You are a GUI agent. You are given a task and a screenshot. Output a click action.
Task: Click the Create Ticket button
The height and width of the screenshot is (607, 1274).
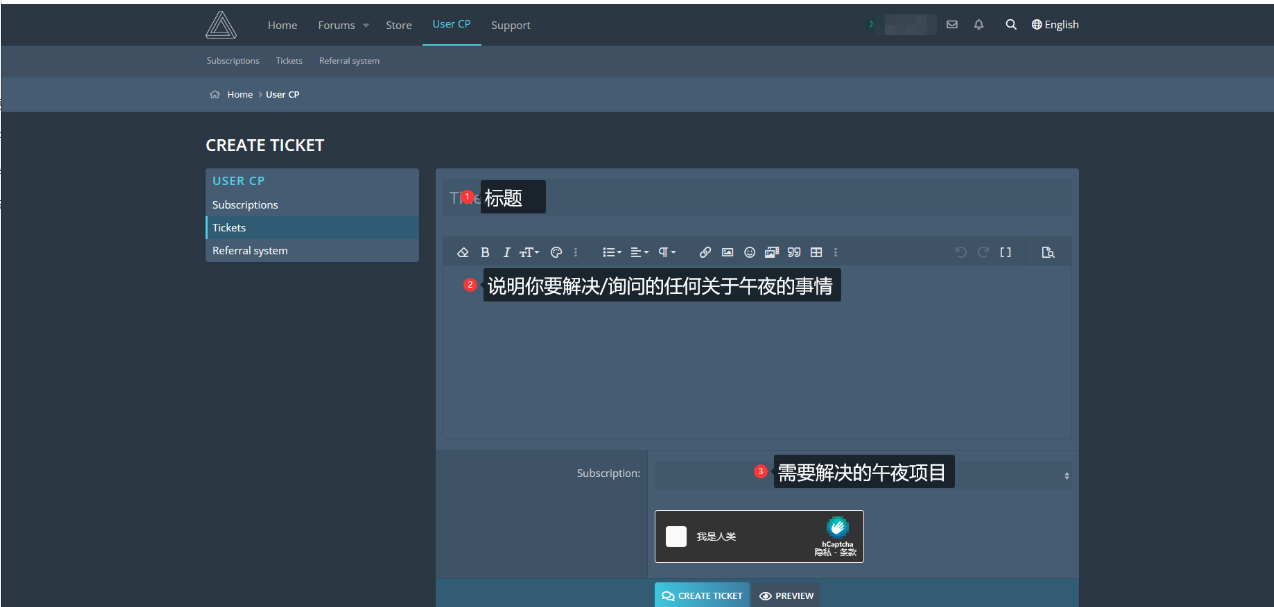(702, 595)
